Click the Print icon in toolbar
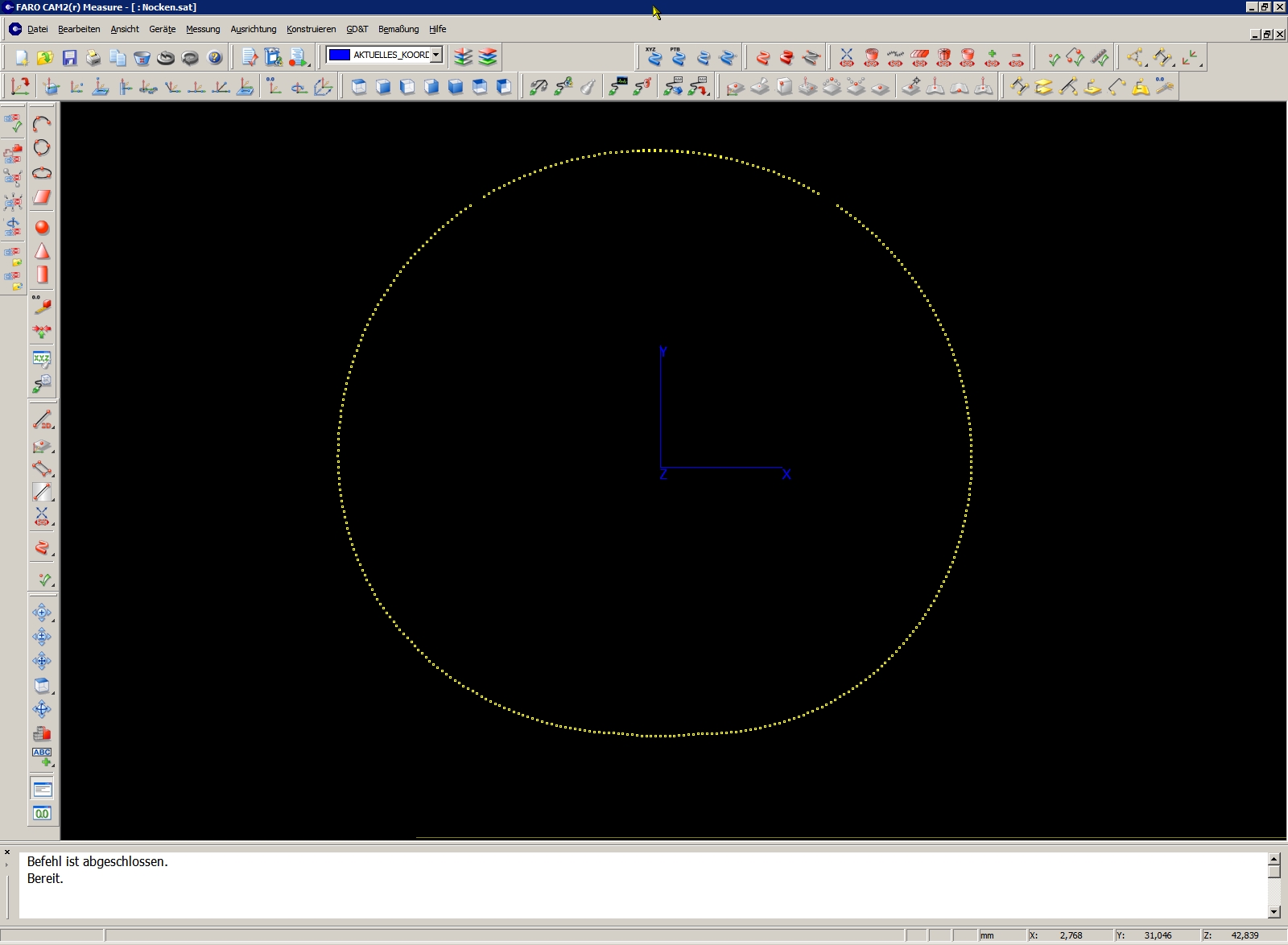1288x945 pixels. coord(93,57)
